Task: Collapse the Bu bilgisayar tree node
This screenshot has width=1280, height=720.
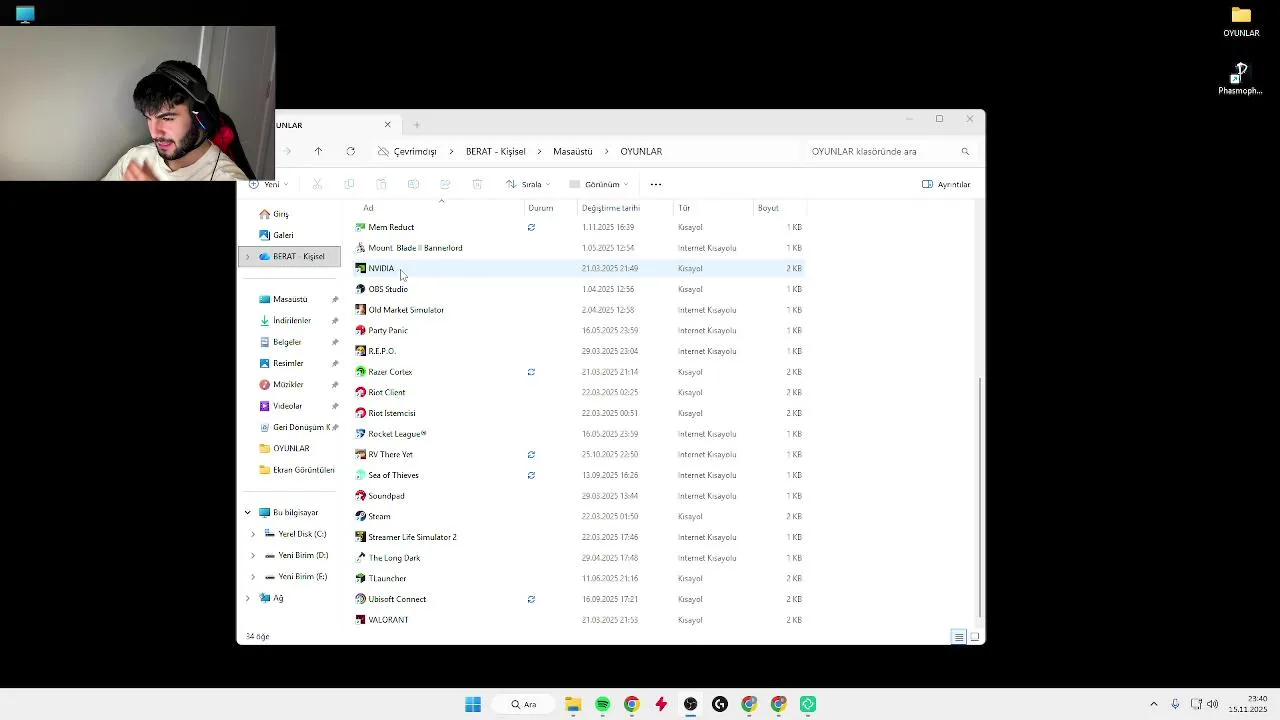Action: (247, 512)
